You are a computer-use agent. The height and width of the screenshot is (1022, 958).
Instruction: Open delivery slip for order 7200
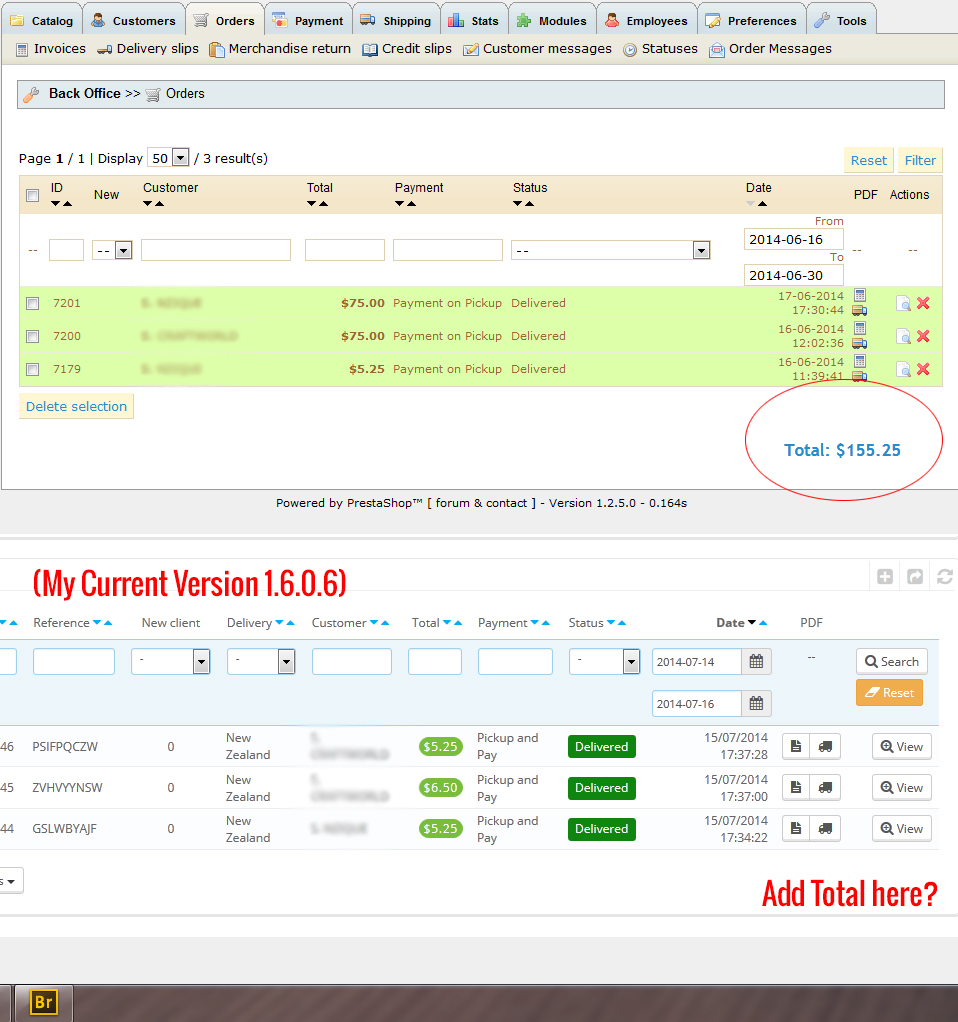[860, 343]
